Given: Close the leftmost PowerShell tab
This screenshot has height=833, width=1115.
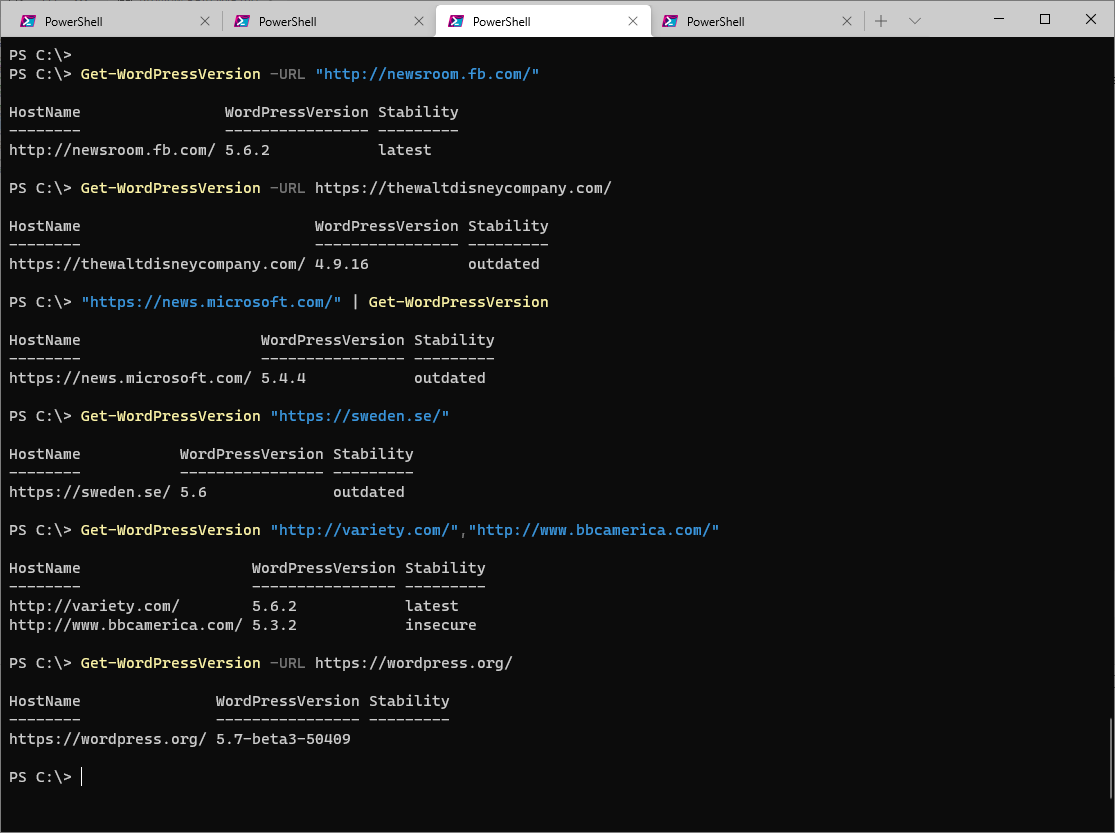Looking at the screenshot, I should coord(205,21).
